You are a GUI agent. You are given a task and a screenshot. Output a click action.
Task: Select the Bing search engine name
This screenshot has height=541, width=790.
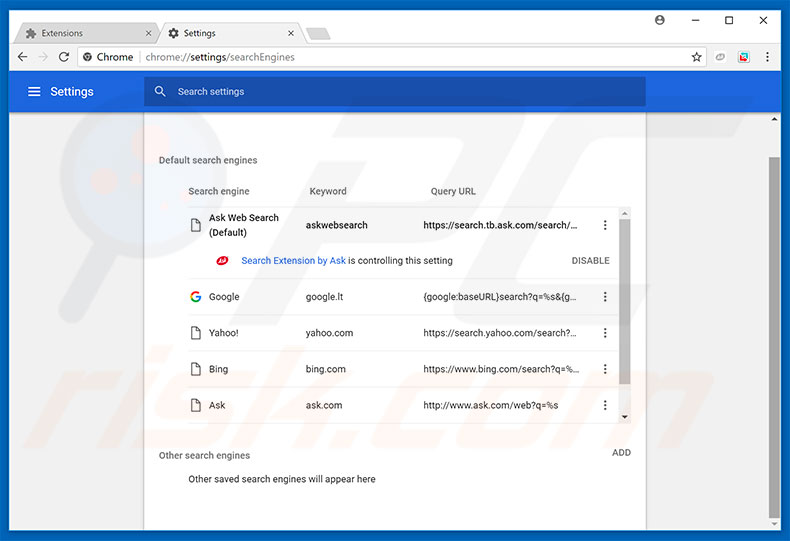pos(218,369)
